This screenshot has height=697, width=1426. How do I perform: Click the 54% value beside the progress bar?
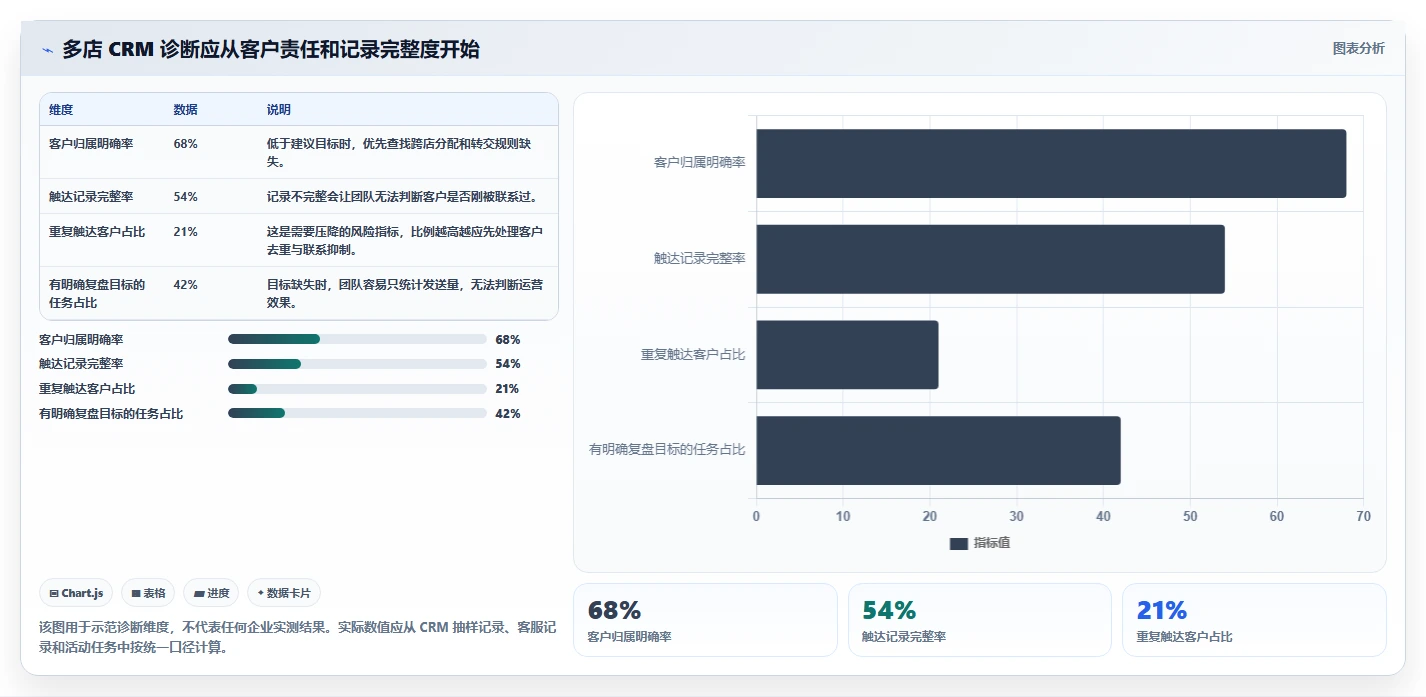tap(508, 364)
